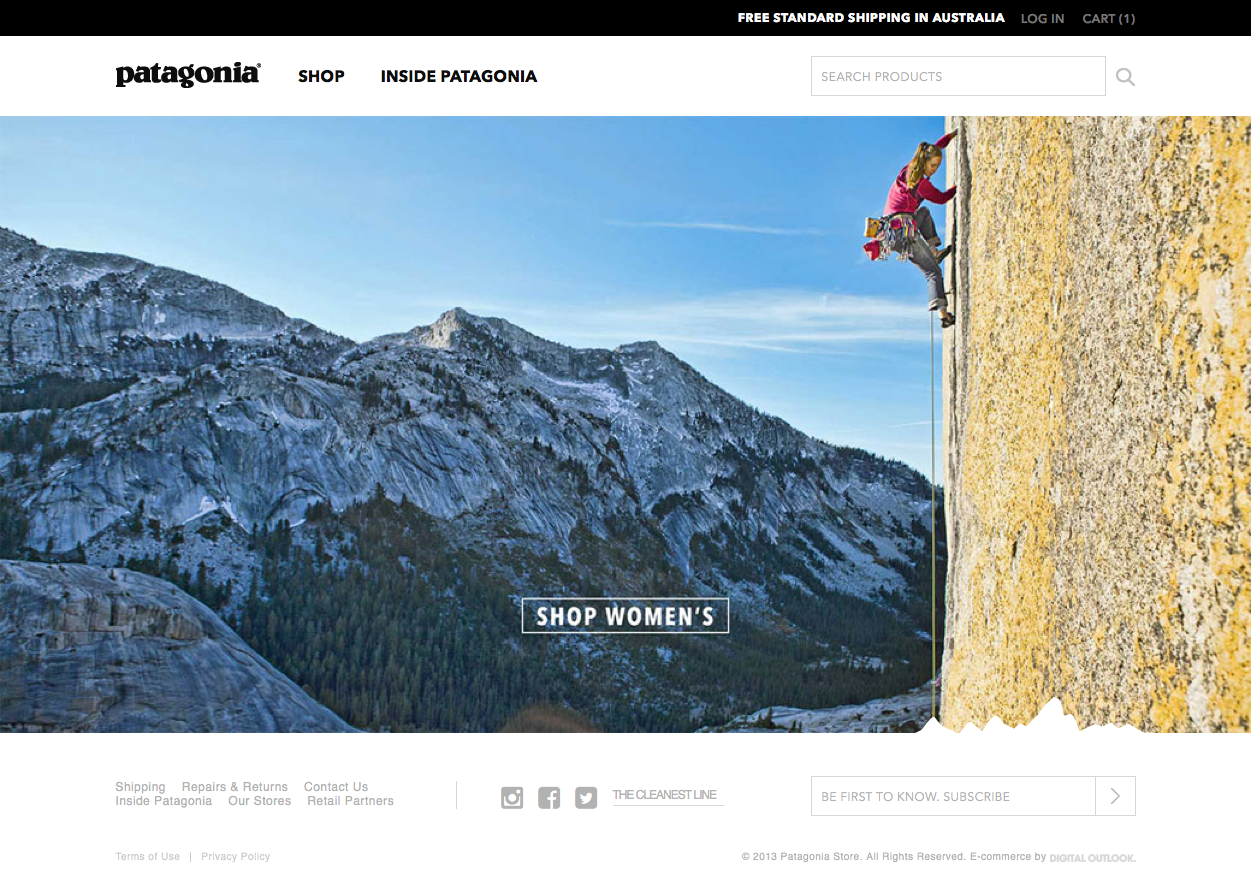Image resolution: width=1251 pixels, height=893 pixels.
Task: Open the Privacy Policy link
Action: 236,857
